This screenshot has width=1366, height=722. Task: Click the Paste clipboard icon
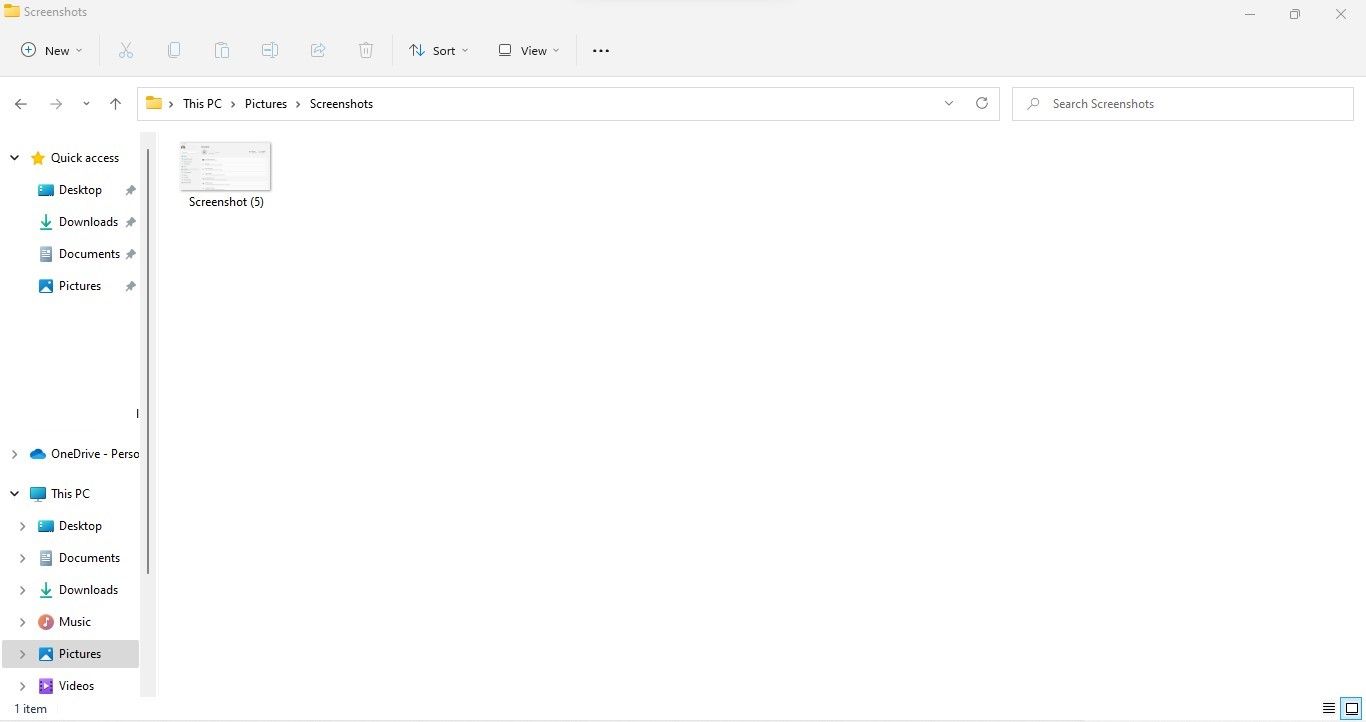pos(222,50)
